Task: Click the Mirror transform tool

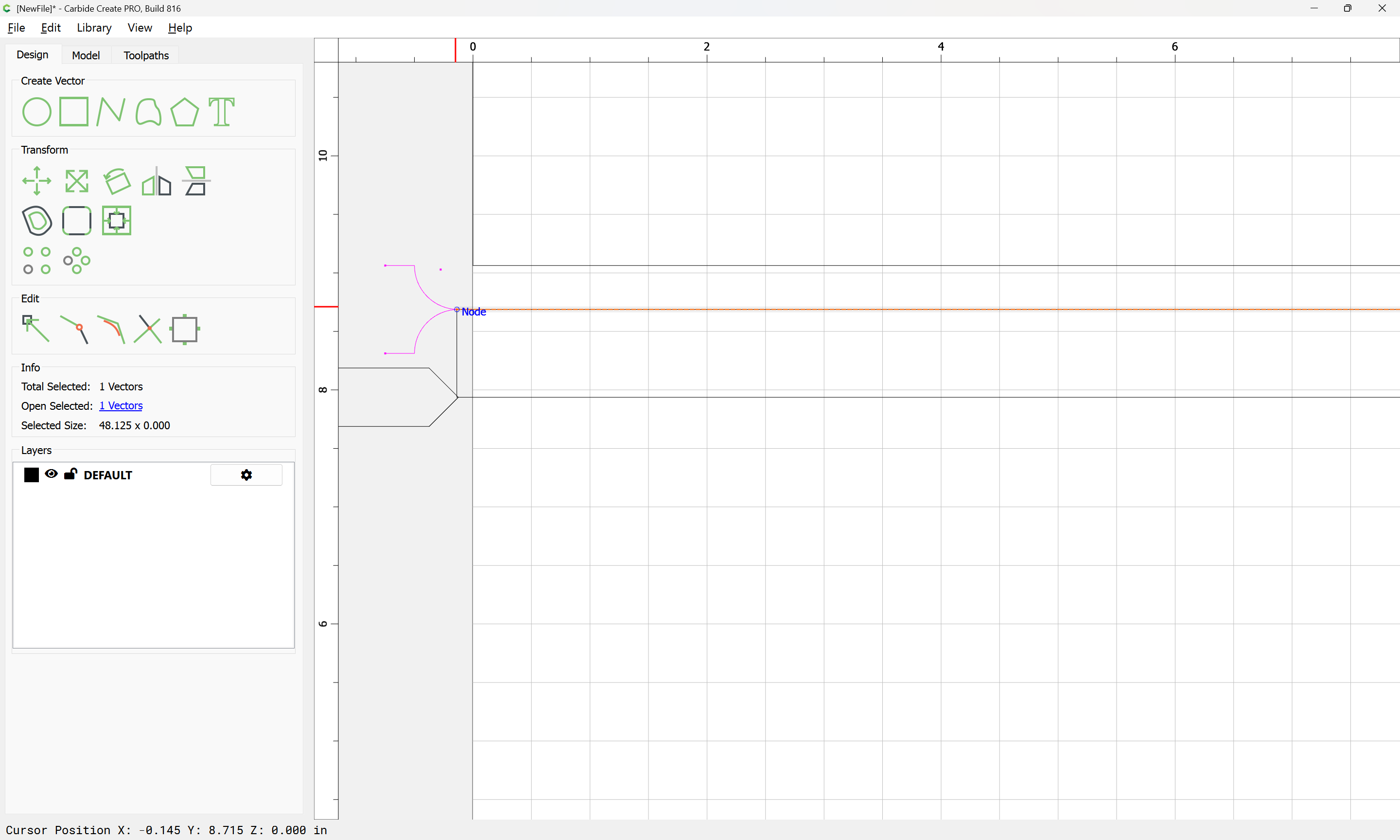Action: [156, 181]
